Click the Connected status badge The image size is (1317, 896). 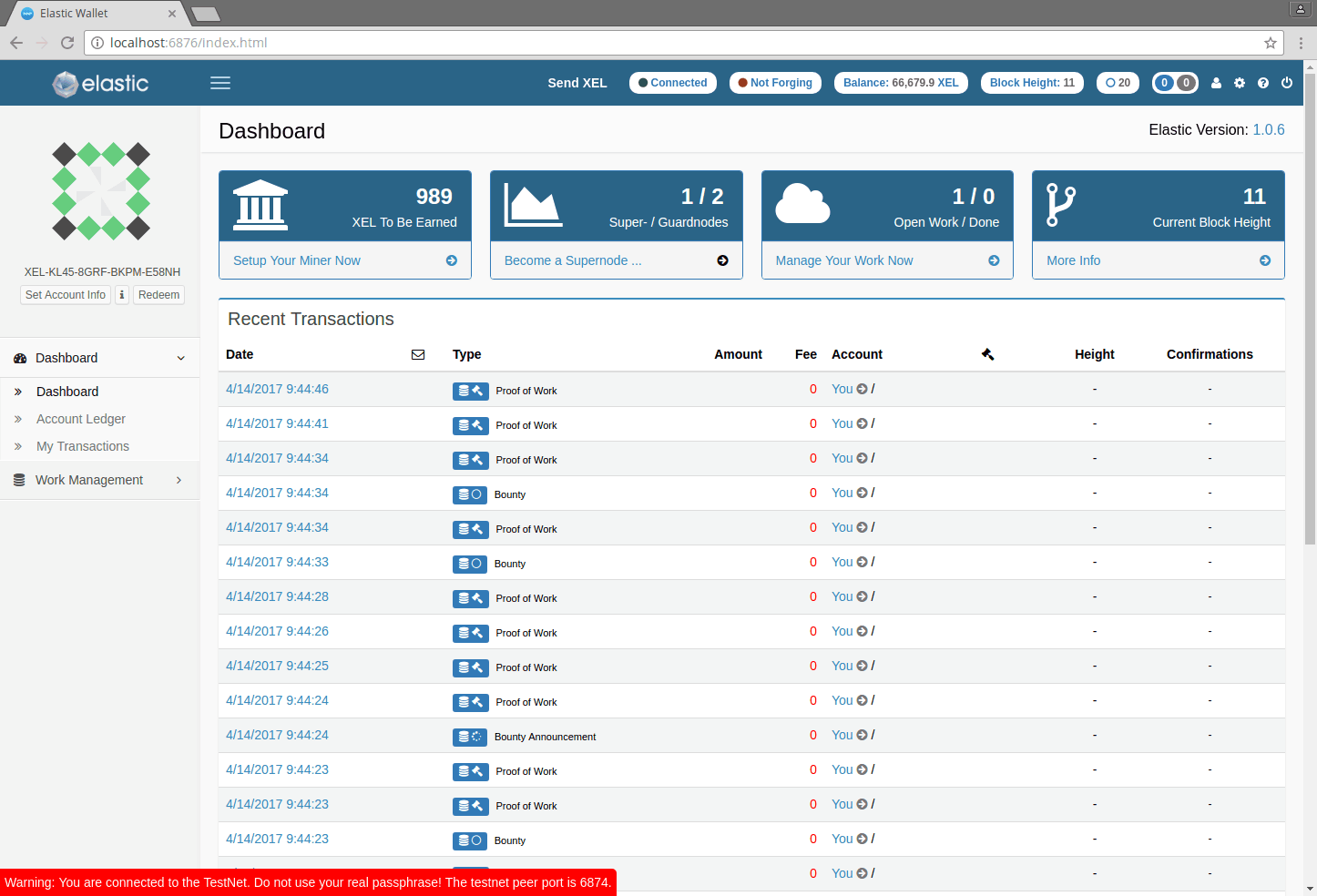pyautogui.click(x=673, y=83)
